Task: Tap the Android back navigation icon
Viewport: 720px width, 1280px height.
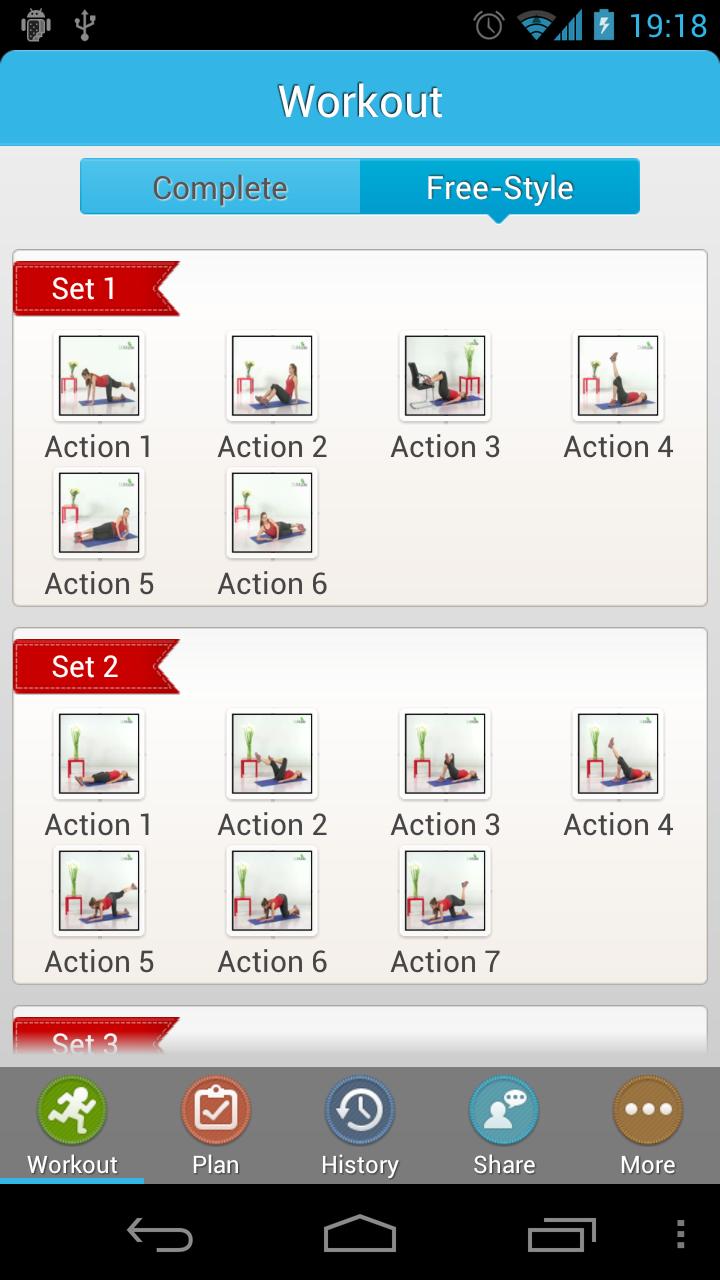Action: pyautogui.click(x=160, y=1235)
